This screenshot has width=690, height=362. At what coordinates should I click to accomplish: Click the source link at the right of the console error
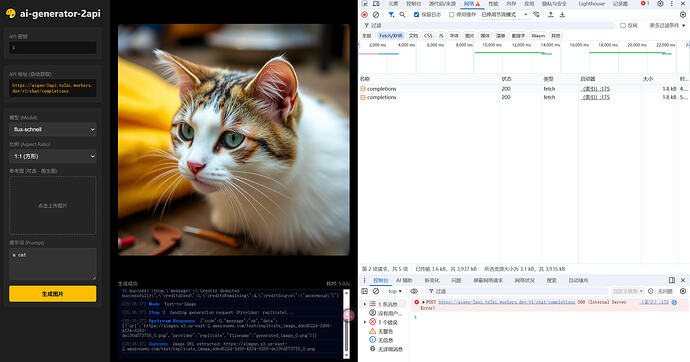655,302
